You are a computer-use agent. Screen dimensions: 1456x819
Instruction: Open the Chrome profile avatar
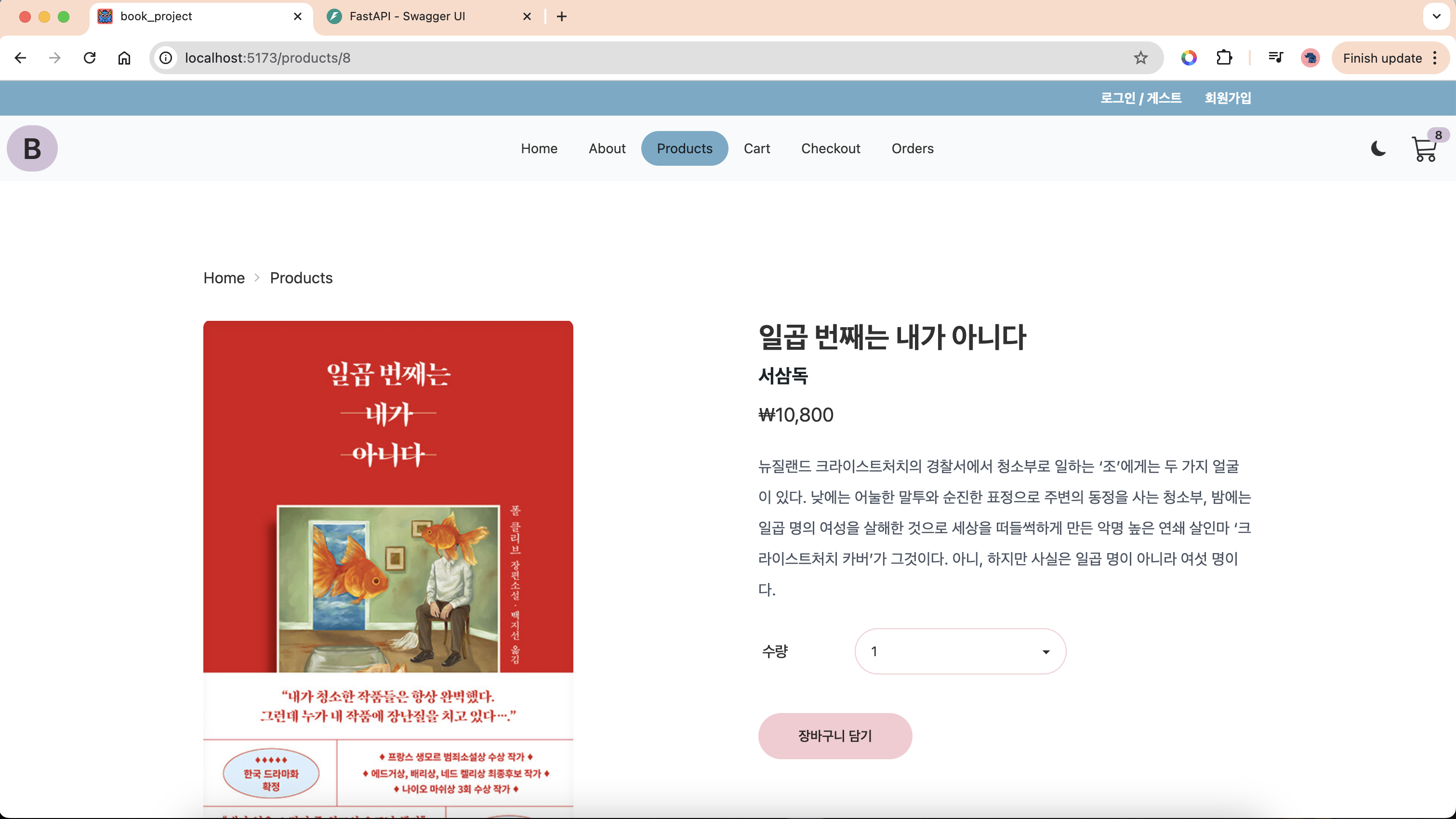coord(1310,58)
